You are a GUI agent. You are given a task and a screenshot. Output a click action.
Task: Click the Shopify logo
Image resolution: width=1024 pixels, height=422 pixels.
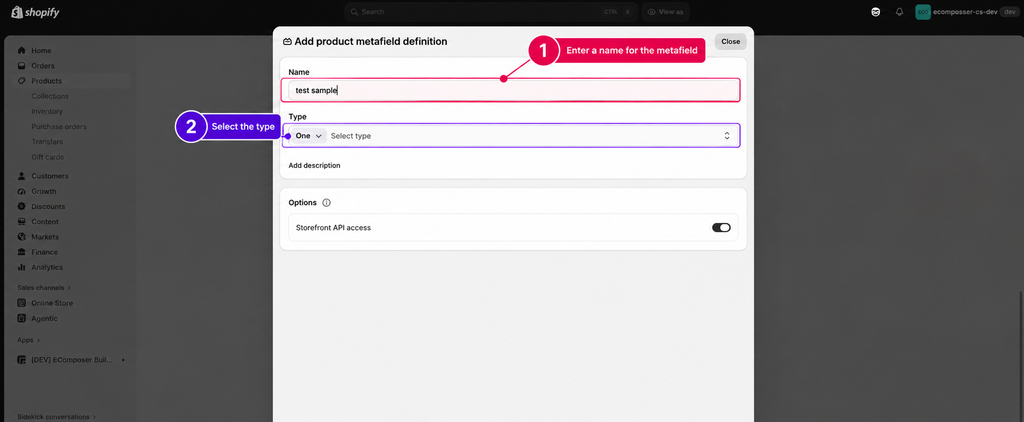point(35,12)
